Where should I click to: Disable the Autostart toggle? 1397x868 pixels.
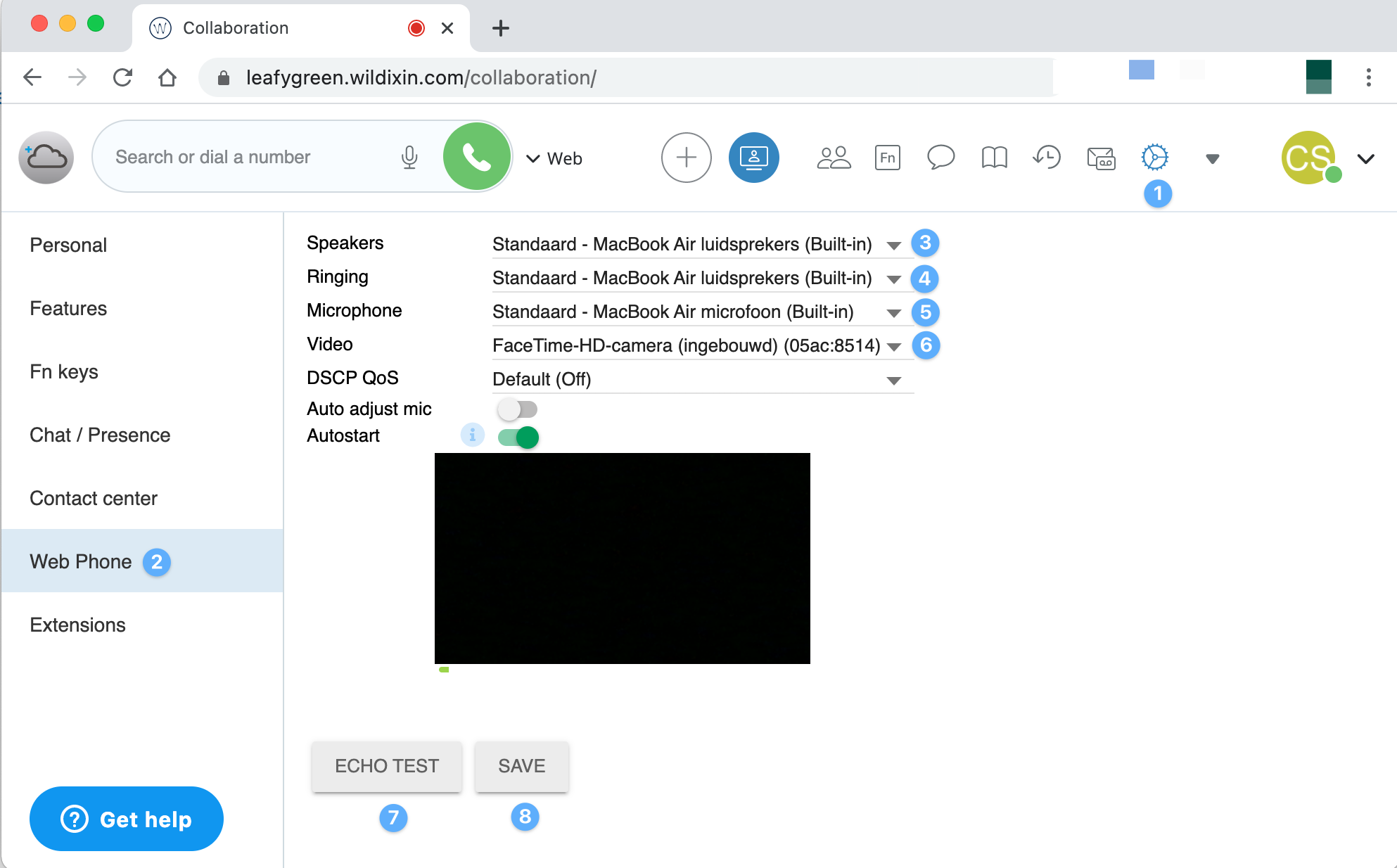[x=518, y=437]
